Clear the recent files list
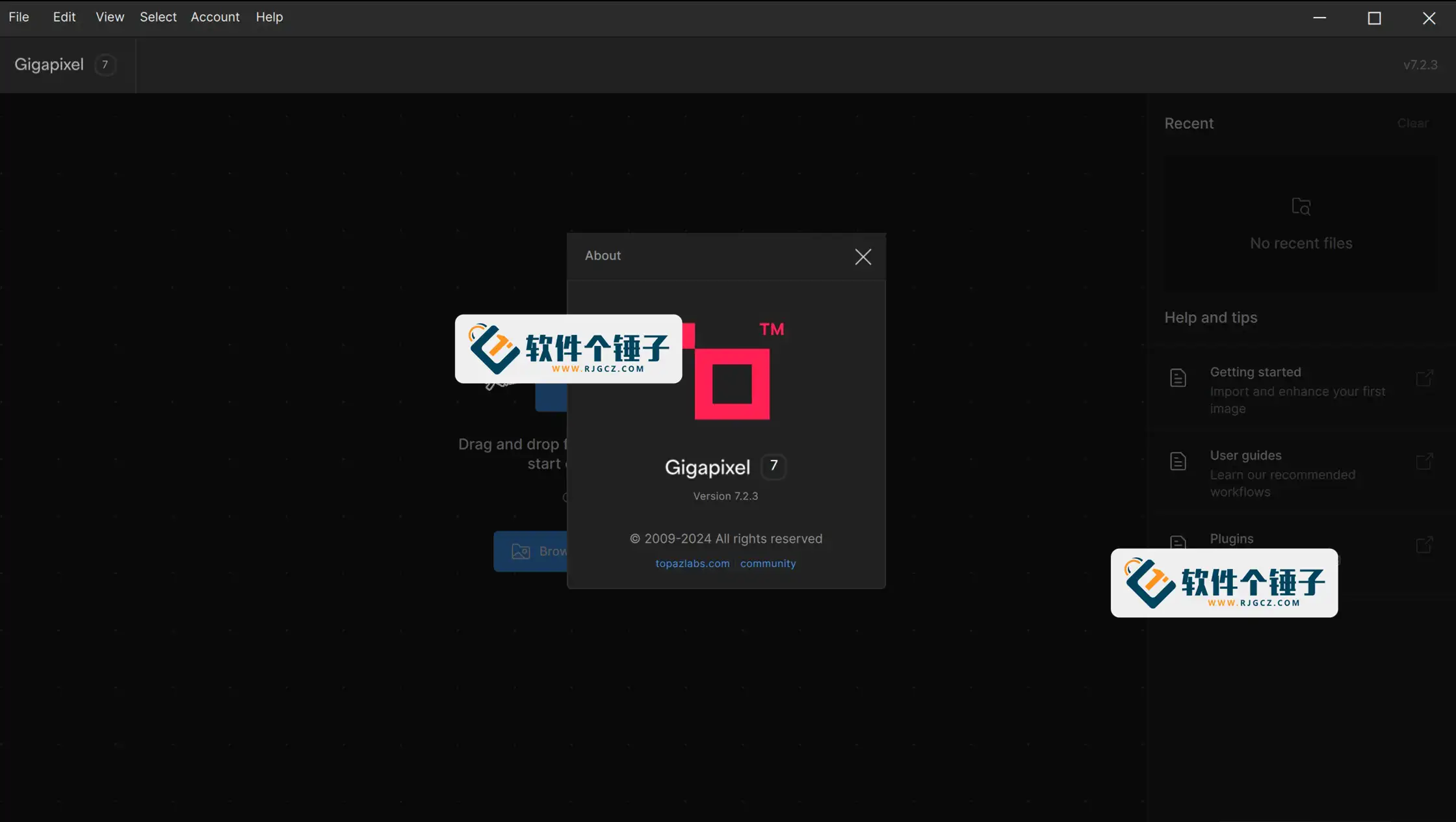 coord(1413,124)
